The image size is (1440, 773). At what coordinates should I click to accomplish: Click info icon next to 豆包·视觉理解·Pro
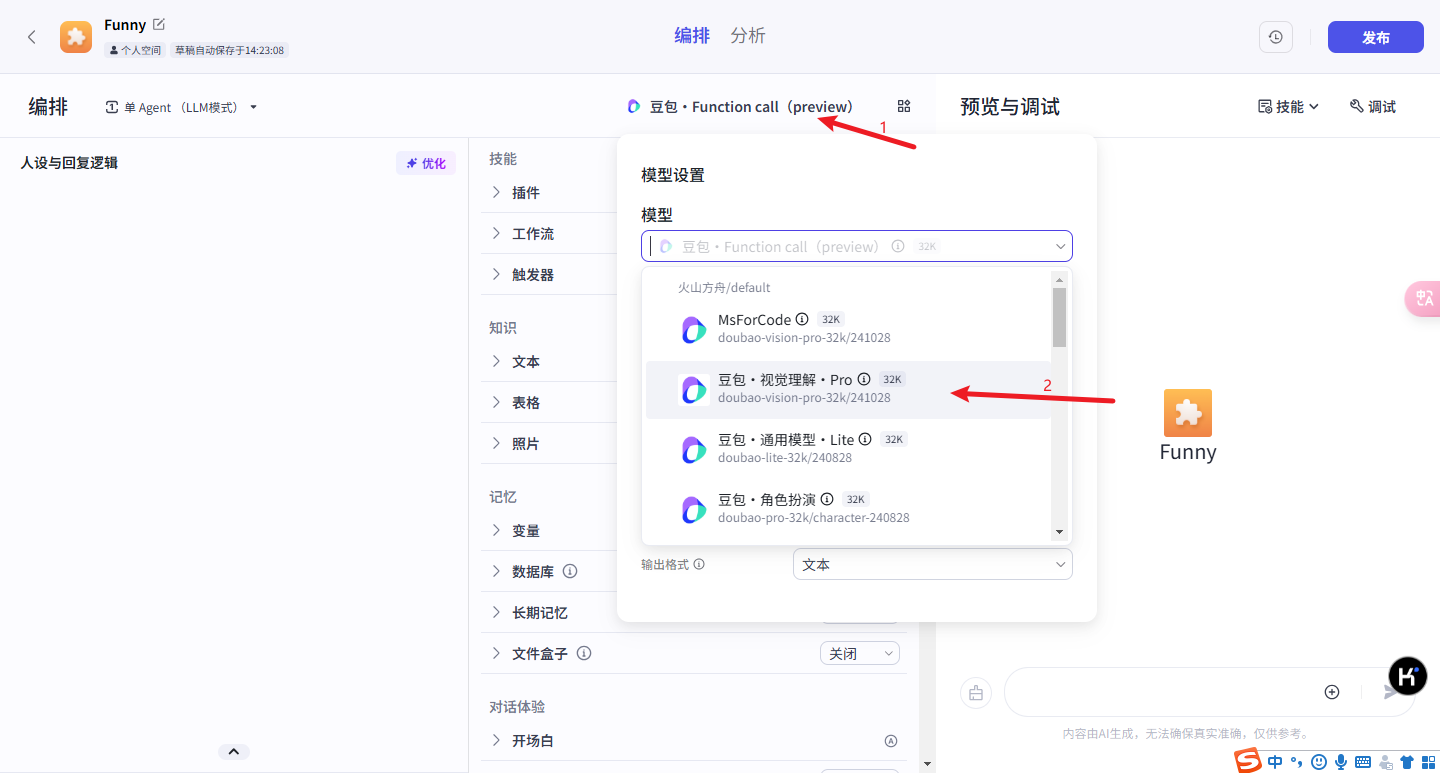pos(864,379)
